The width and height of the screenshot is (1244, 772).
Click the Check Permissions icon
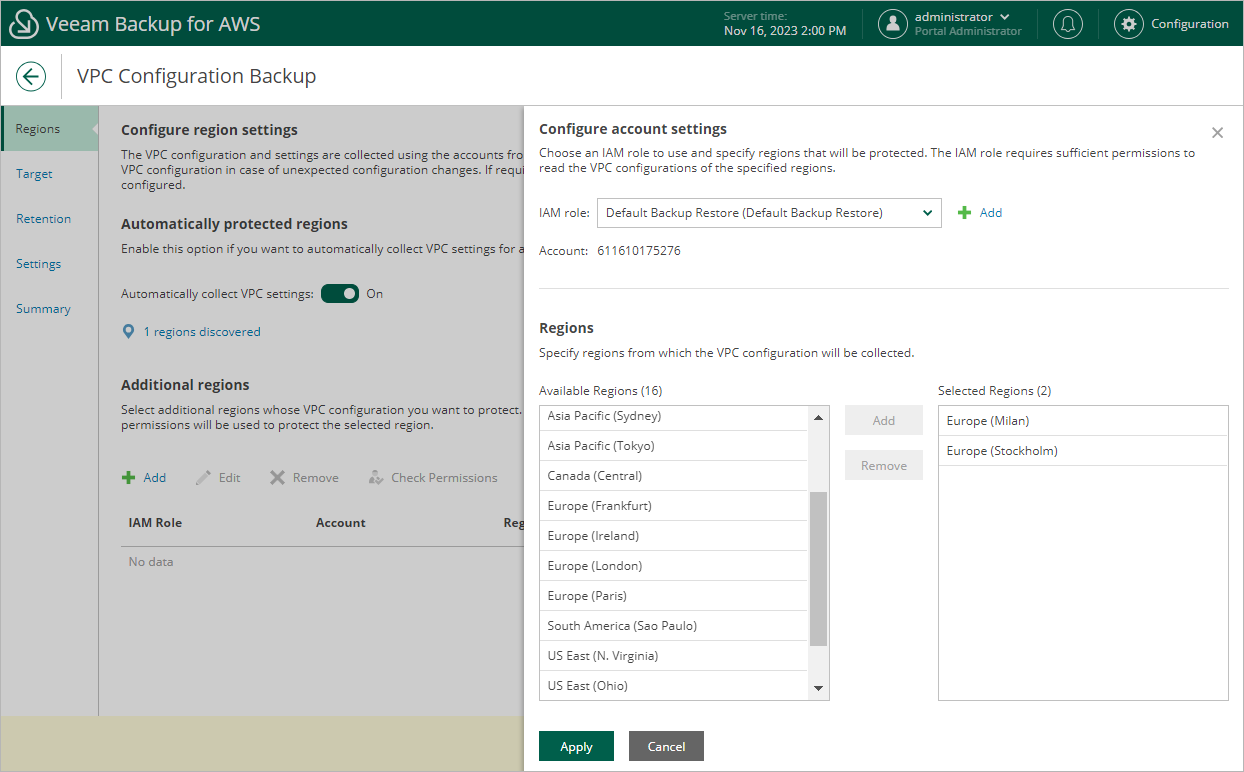click(x=376, y=478)
